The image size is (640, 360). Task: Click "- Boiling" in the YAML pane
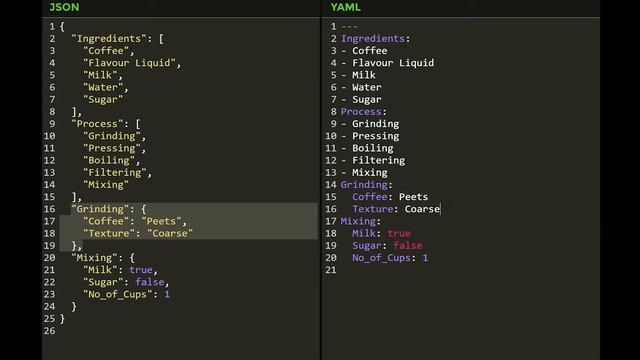[x=367, y=149]
